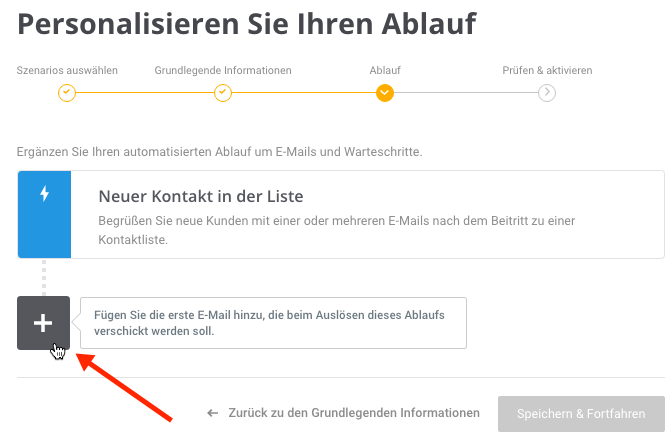Open the Szenarios auswählen step label
The height and width of the screenshot is (446, 670).
pos(67,70)
